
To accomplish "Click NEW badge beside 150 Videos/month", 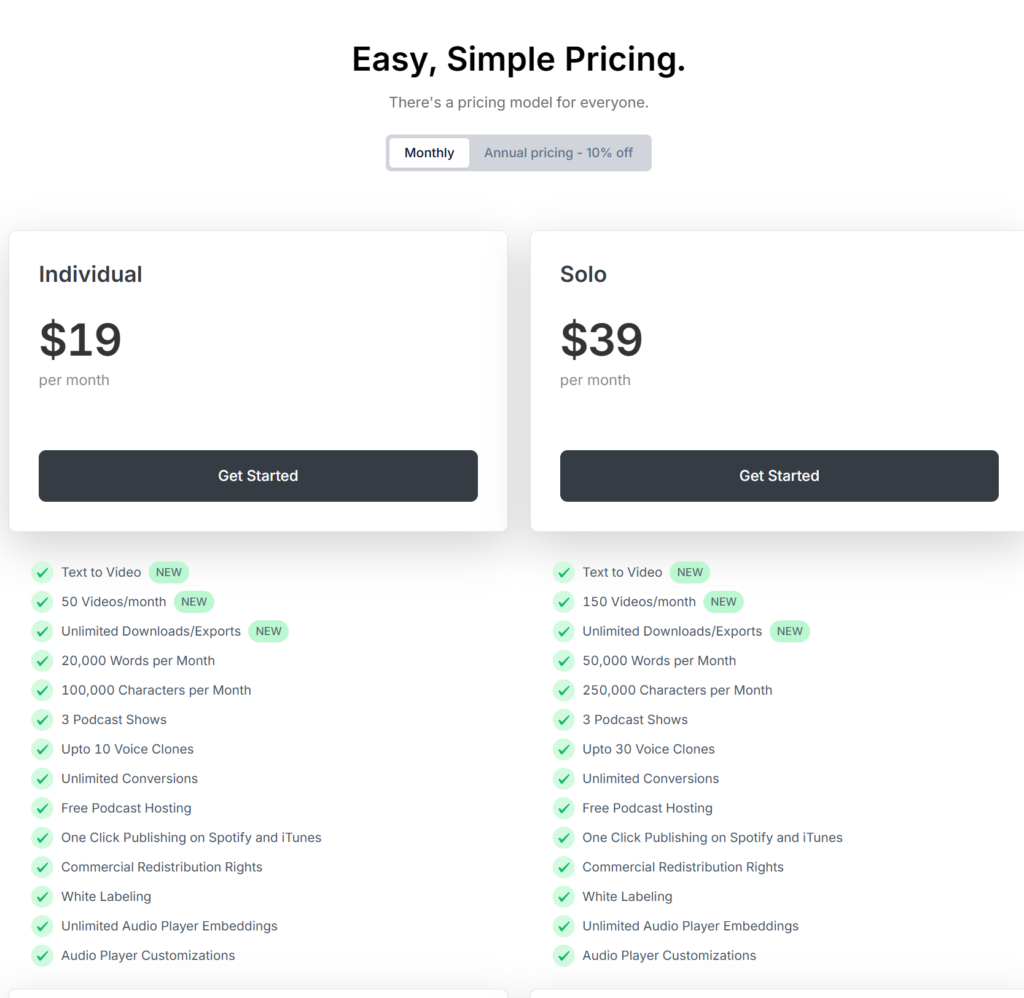I will click(724, 602).
